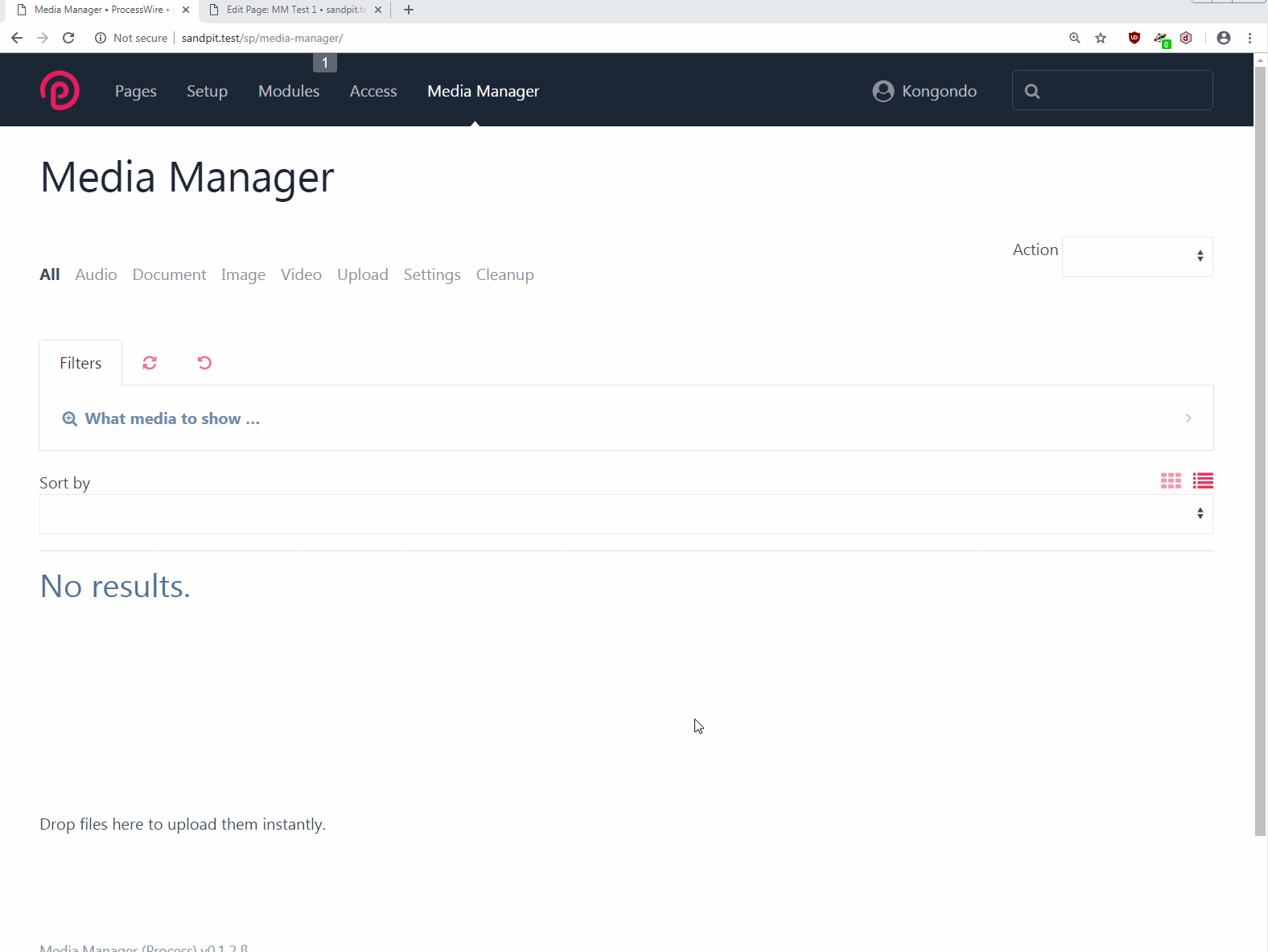Open a new browser tab
Viewport: 1268px width, 952px height.
click(409, 10)
